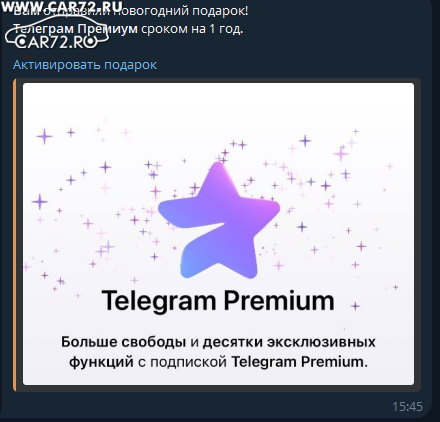Click the 15:45 message timestamp
The width and height of the screenshot is (440, 422).
coord(407,407)
